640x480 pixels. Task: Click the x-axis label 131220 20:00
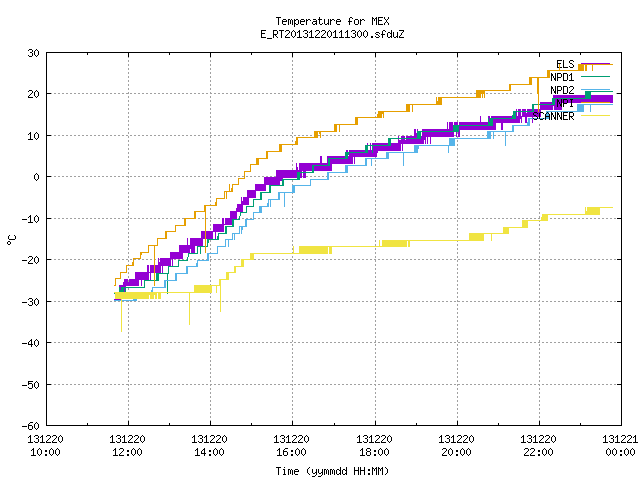click(456, 446)
